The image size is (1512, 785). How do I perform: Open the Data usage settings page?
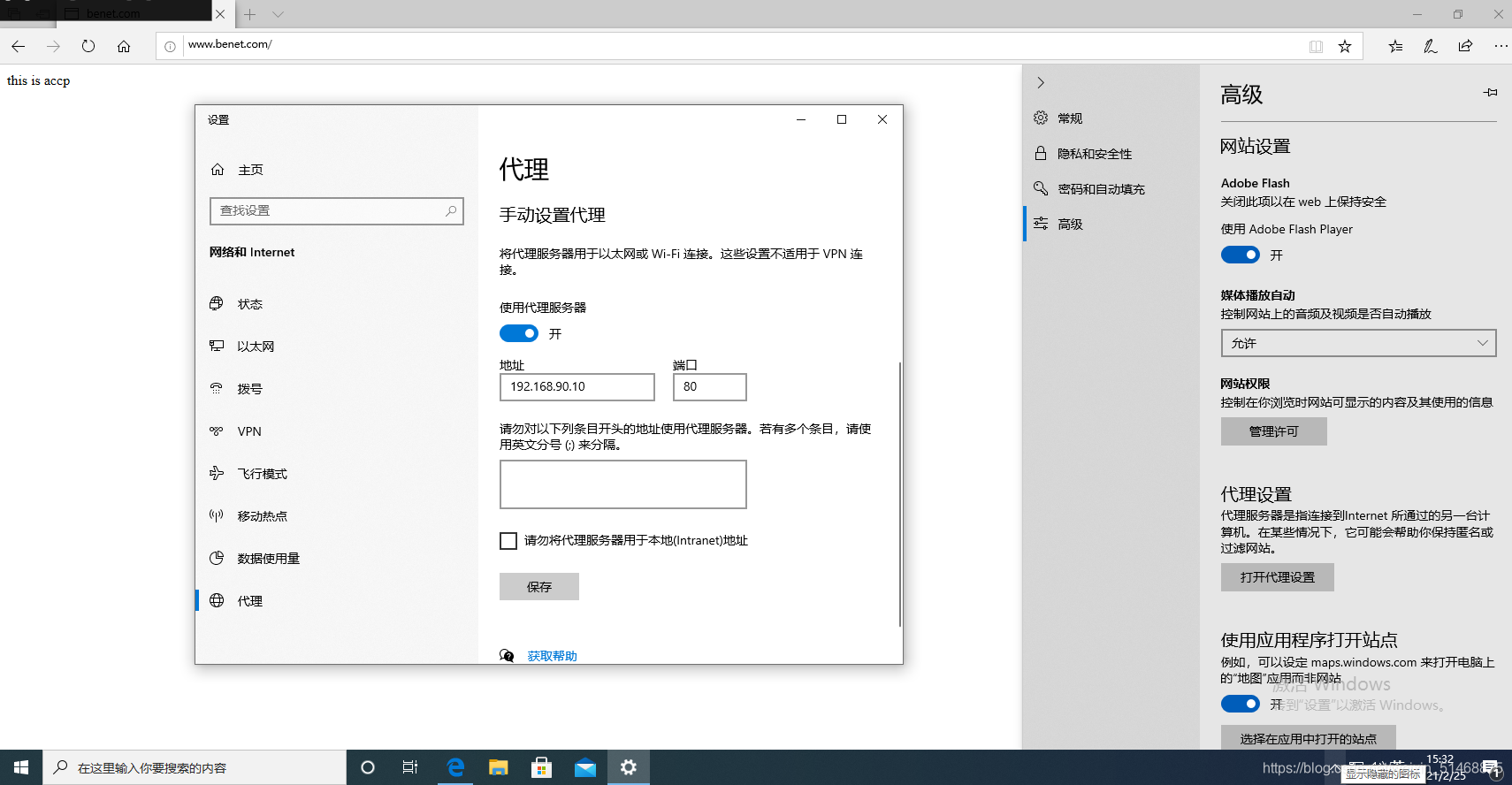pyautogui.click(x=336, y=559)
